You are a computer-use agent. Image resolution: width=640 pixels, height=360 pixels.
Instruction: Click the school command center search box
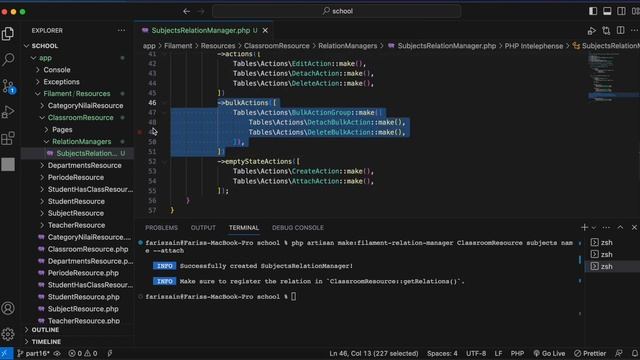pos(337,11)
